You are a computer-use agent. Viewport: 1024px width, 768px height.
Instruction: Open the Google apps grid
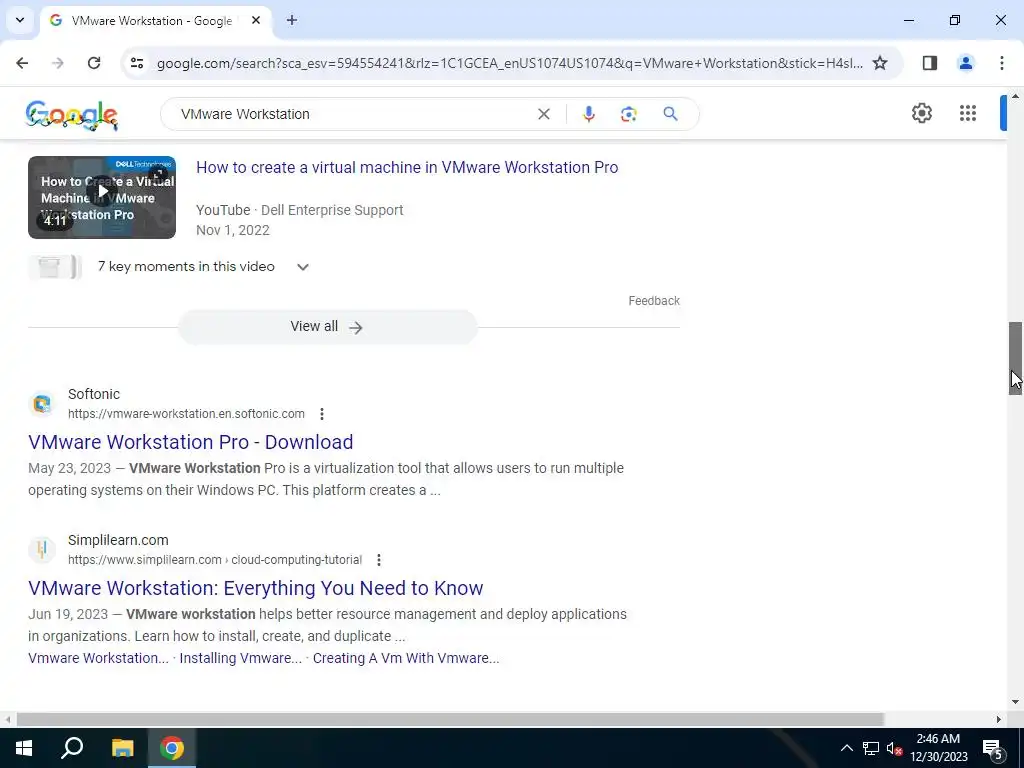pos(968,113)
